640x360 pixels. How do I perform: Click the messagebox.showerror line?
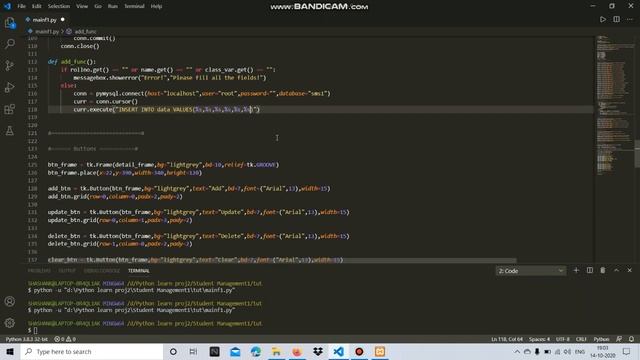(170, 78)
